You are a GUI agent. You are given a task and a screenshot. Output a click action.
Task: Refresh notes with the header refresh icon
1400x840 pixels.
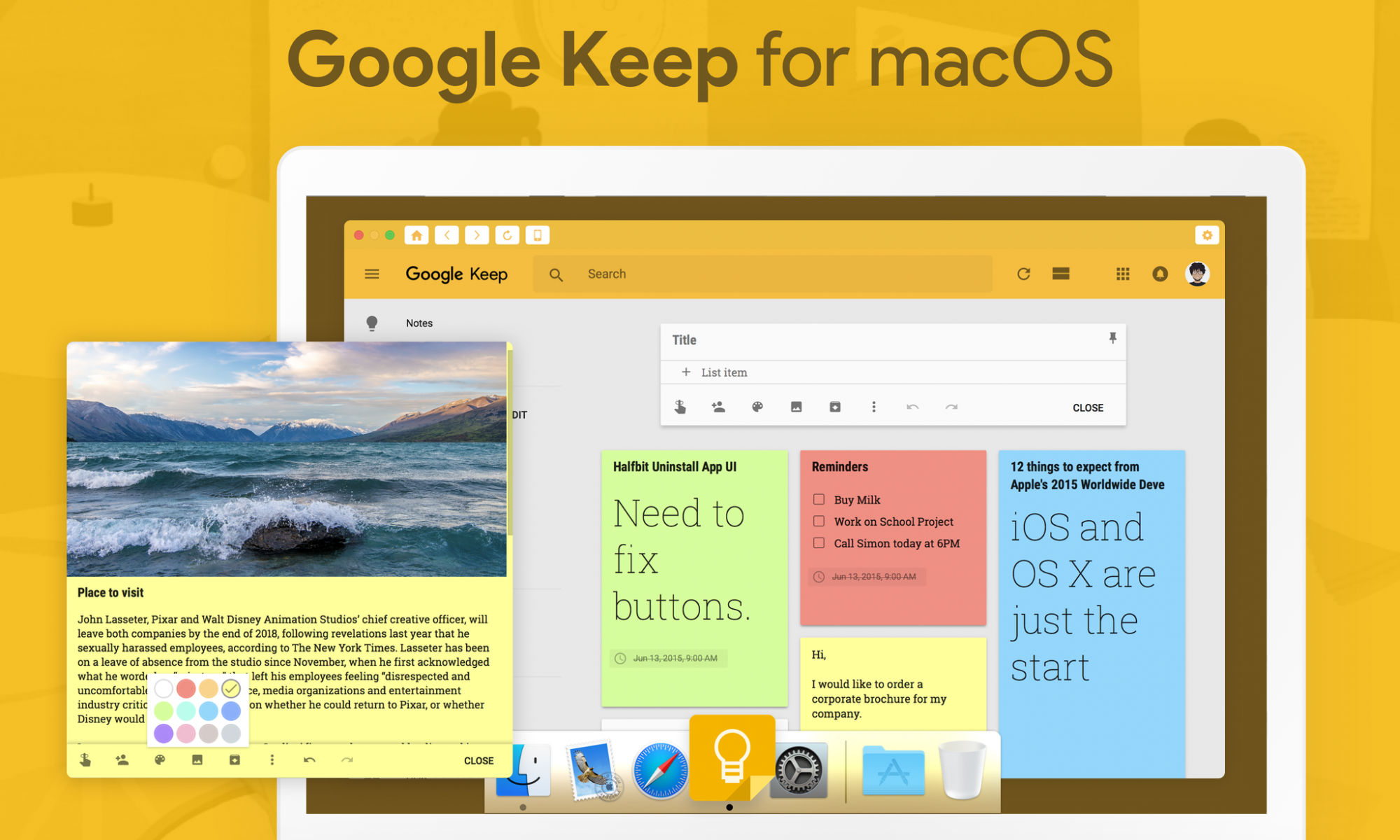pyautogui.click(x=1023, y=274)
